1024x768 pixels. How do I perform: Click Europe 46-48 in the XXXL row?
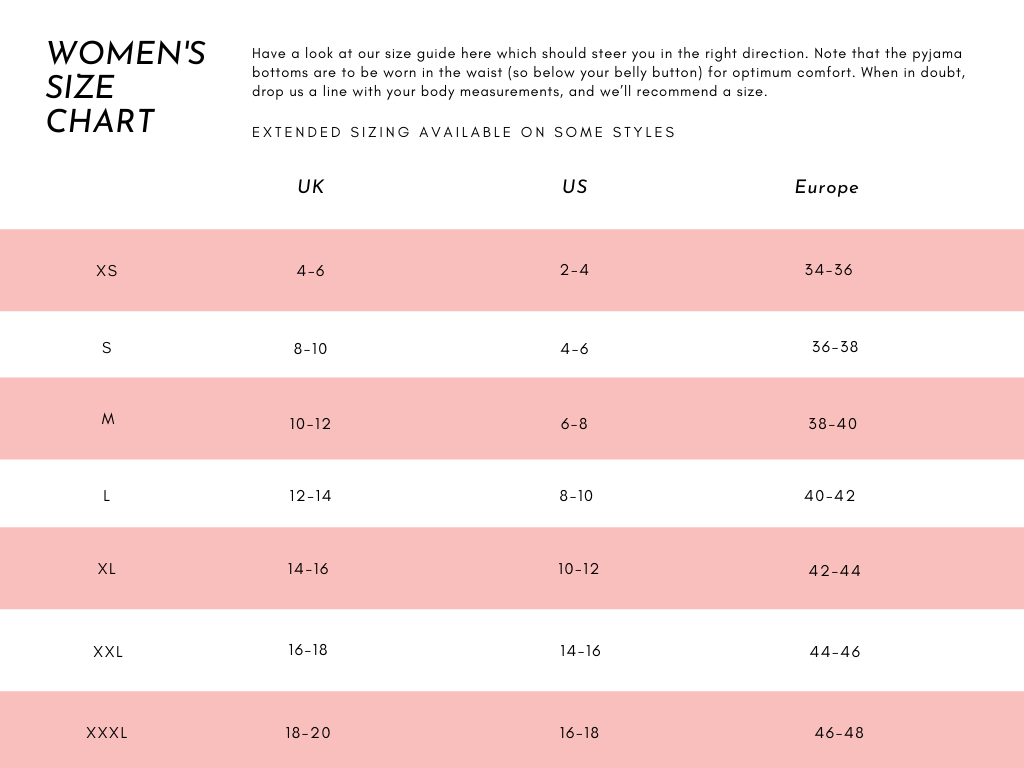[839, 733]
